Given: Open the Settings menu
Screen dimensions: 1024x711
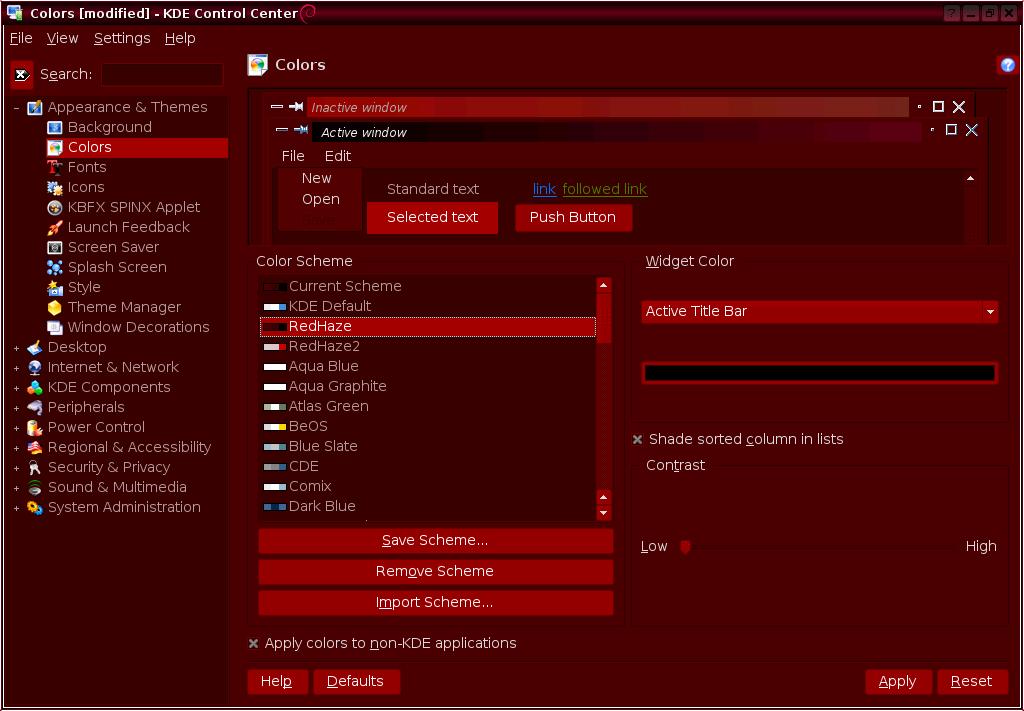Looking at the screenshot, I should [x=122, y=39].
